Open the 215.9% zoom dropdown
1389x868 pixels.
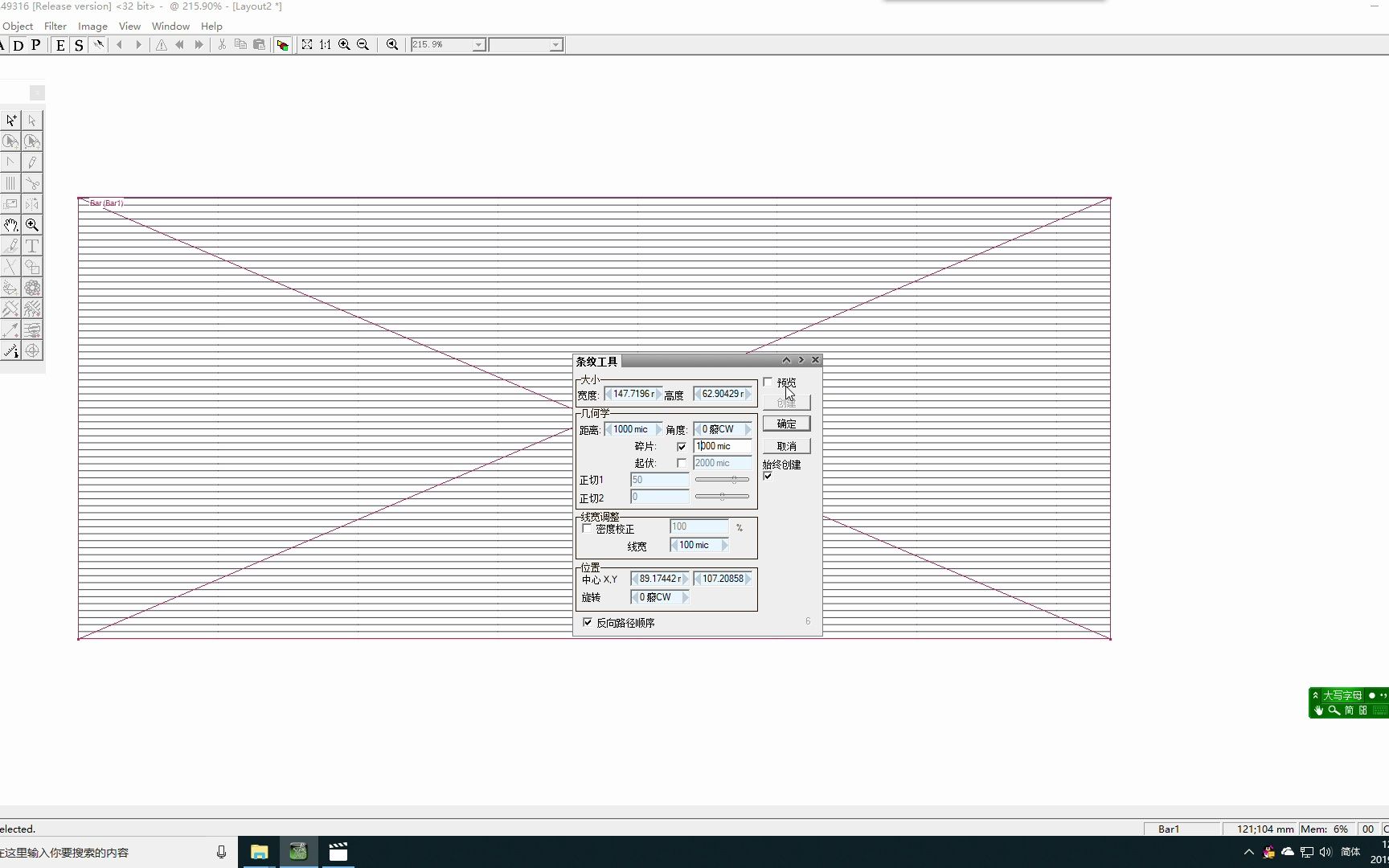click(x=478, y=45)
